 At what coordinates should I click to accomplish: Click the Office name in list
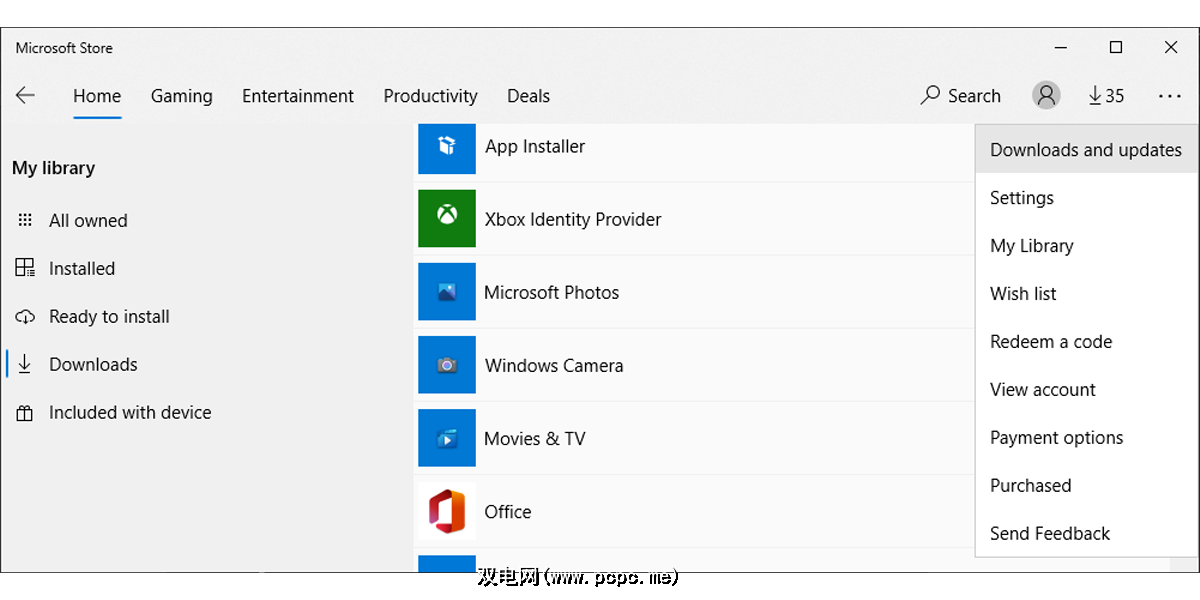[508, 511]
